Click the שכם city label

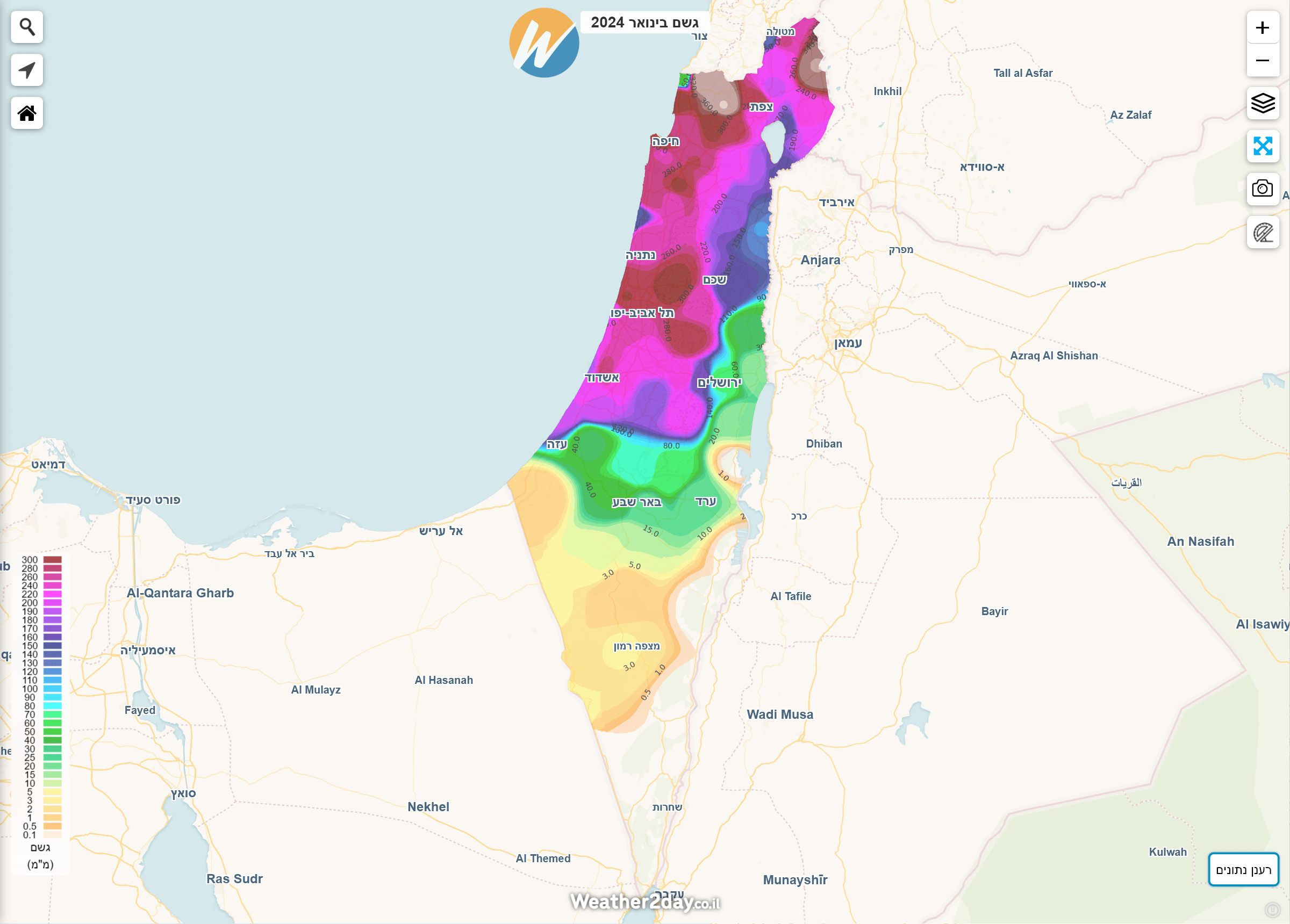715,279
